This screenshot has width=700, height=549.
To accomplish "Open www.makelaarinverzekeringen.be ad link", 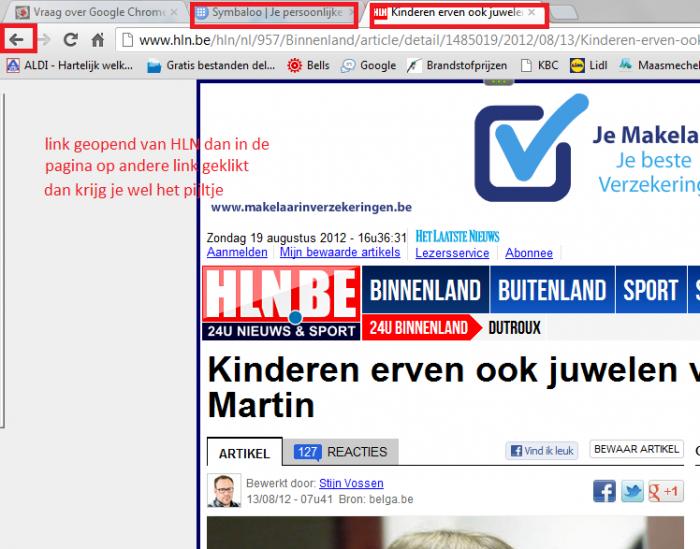I will [x=311, y=208].
